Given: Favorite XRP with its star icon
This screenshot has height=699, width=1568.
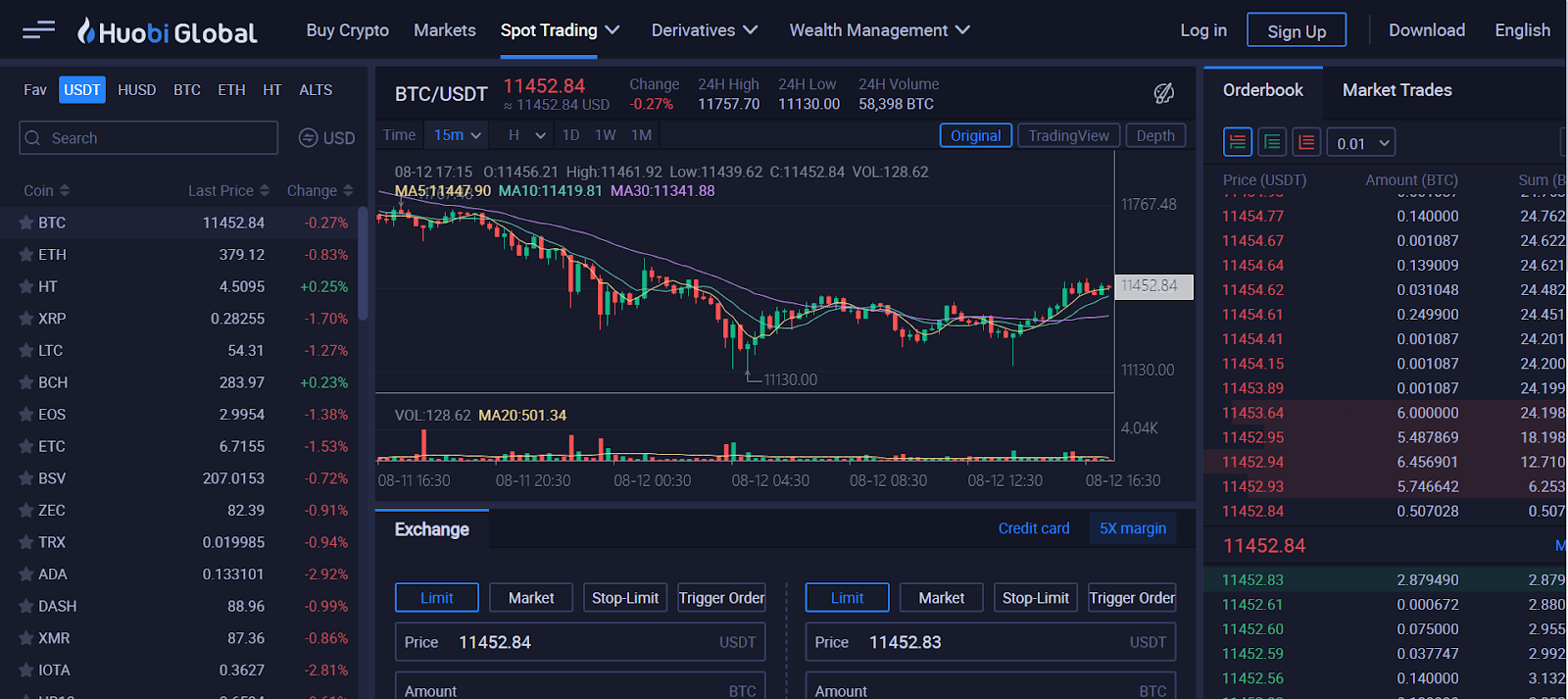Looking at the screenshot, I should (x=26, y=319).
